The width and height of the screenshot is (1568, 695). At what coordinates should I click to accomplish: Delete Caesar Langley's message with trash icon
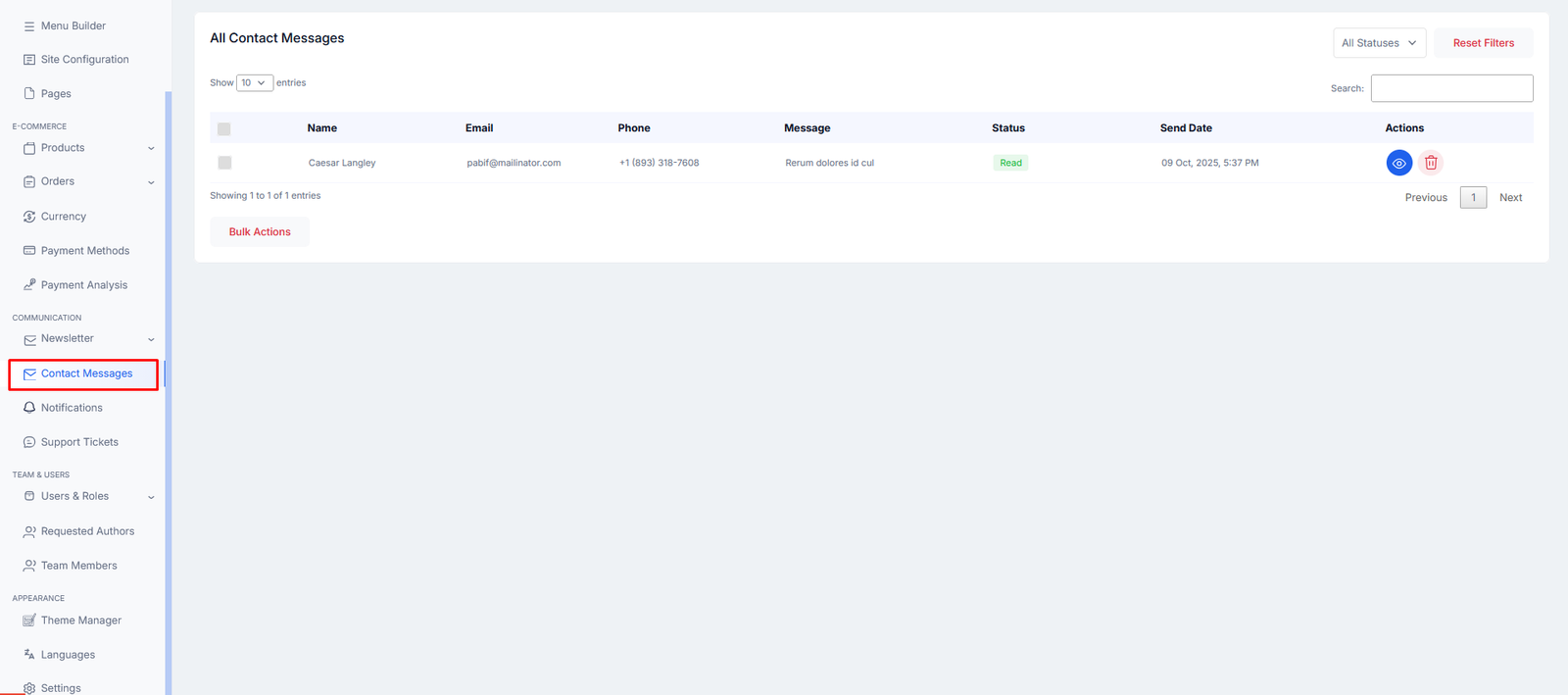(1431, 163)
